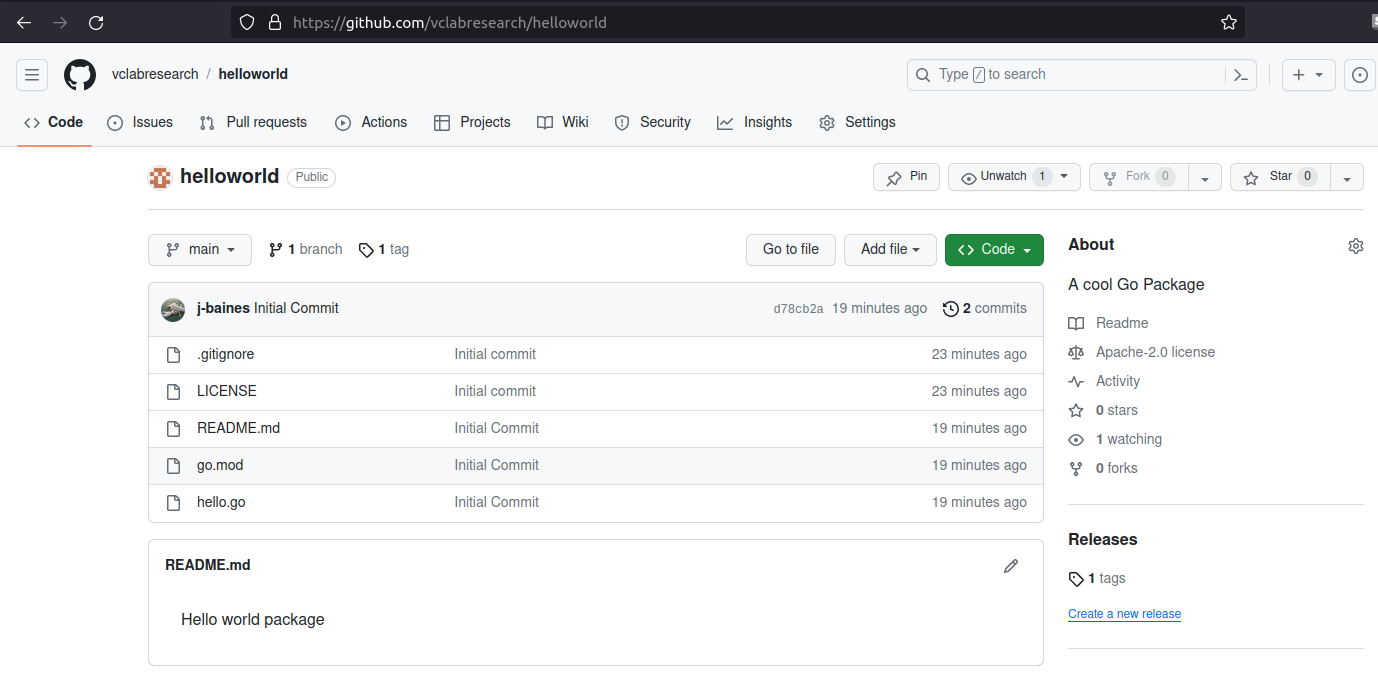Open the About section settings gear
The image size is (1378, 674).
pos(1355,244)
